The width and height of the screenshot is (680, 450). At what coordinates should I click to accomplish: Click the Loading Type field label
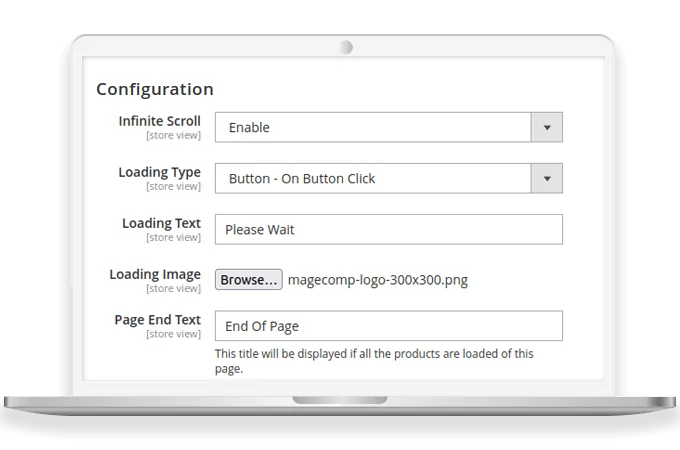pos(159,172)
